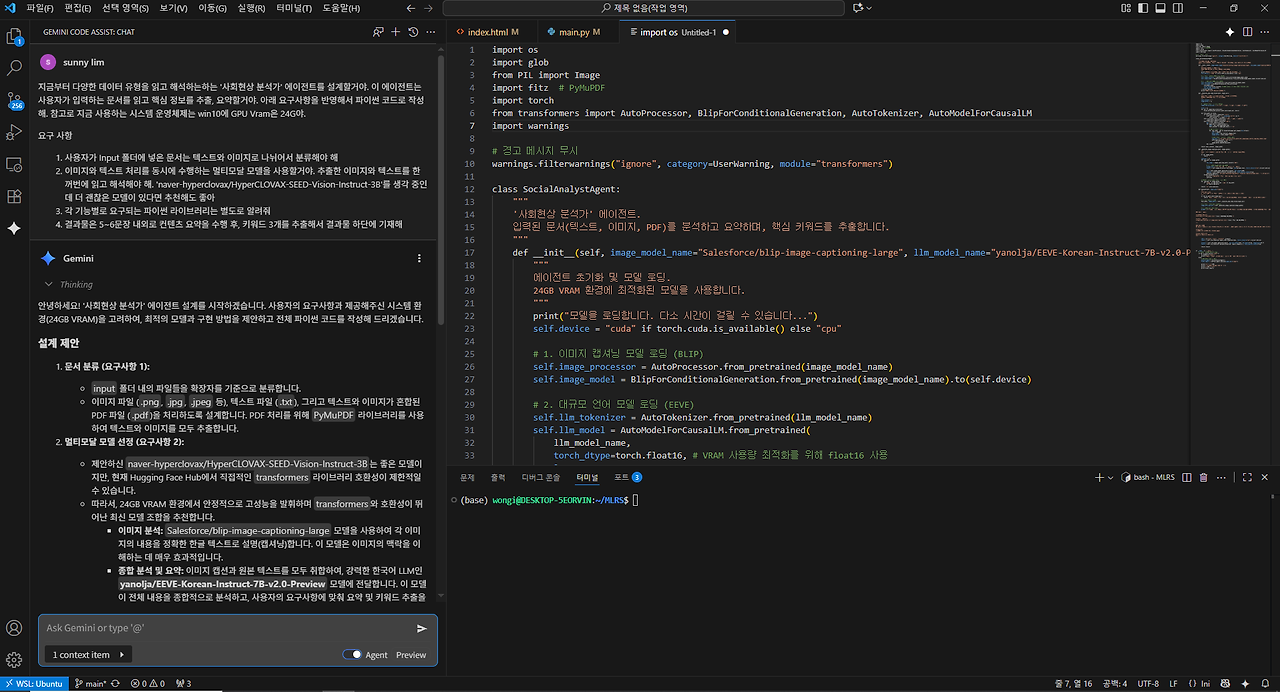The height and width of the screenshot is (692, 1280).
Task: Open the Remote Explorer view
Action: click(x=14, y=164)
